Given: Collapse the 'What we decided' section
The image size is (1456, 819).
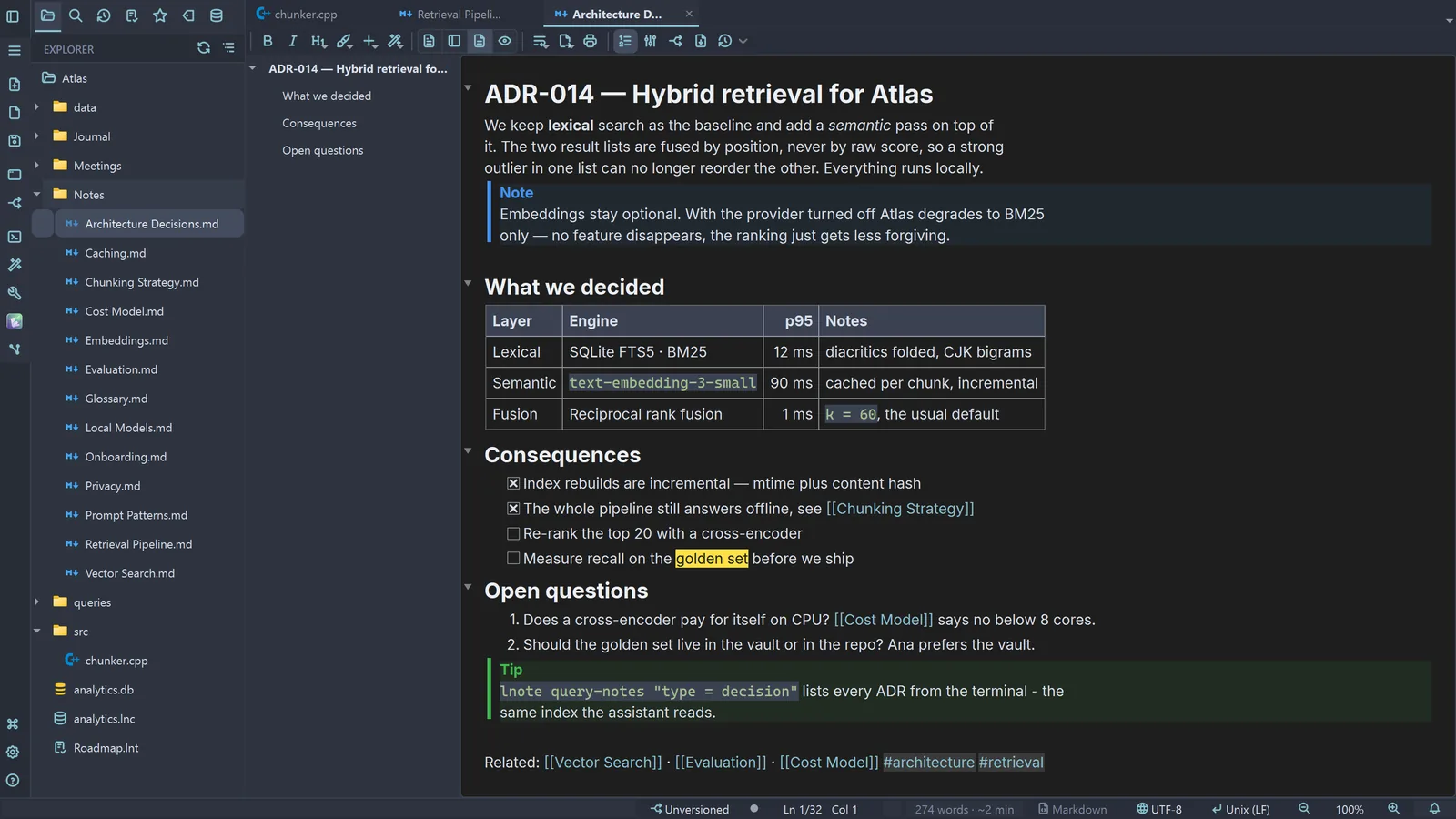Looking at the screenshot, I should coord(468,284).
